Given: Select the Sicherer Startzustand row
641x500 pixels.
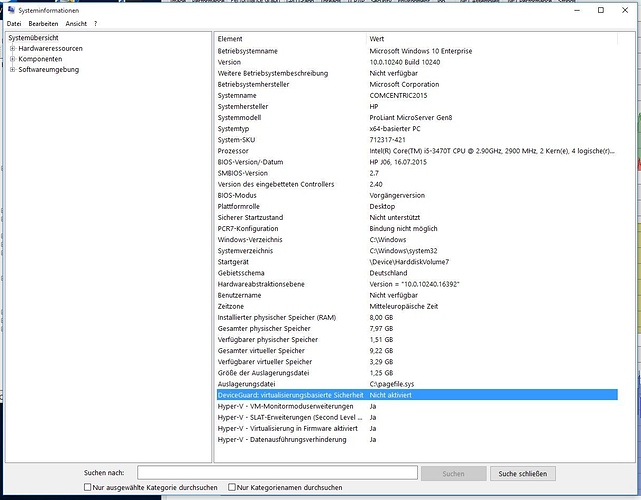Looking at the screenshot, I should click(x=417, y=217).
